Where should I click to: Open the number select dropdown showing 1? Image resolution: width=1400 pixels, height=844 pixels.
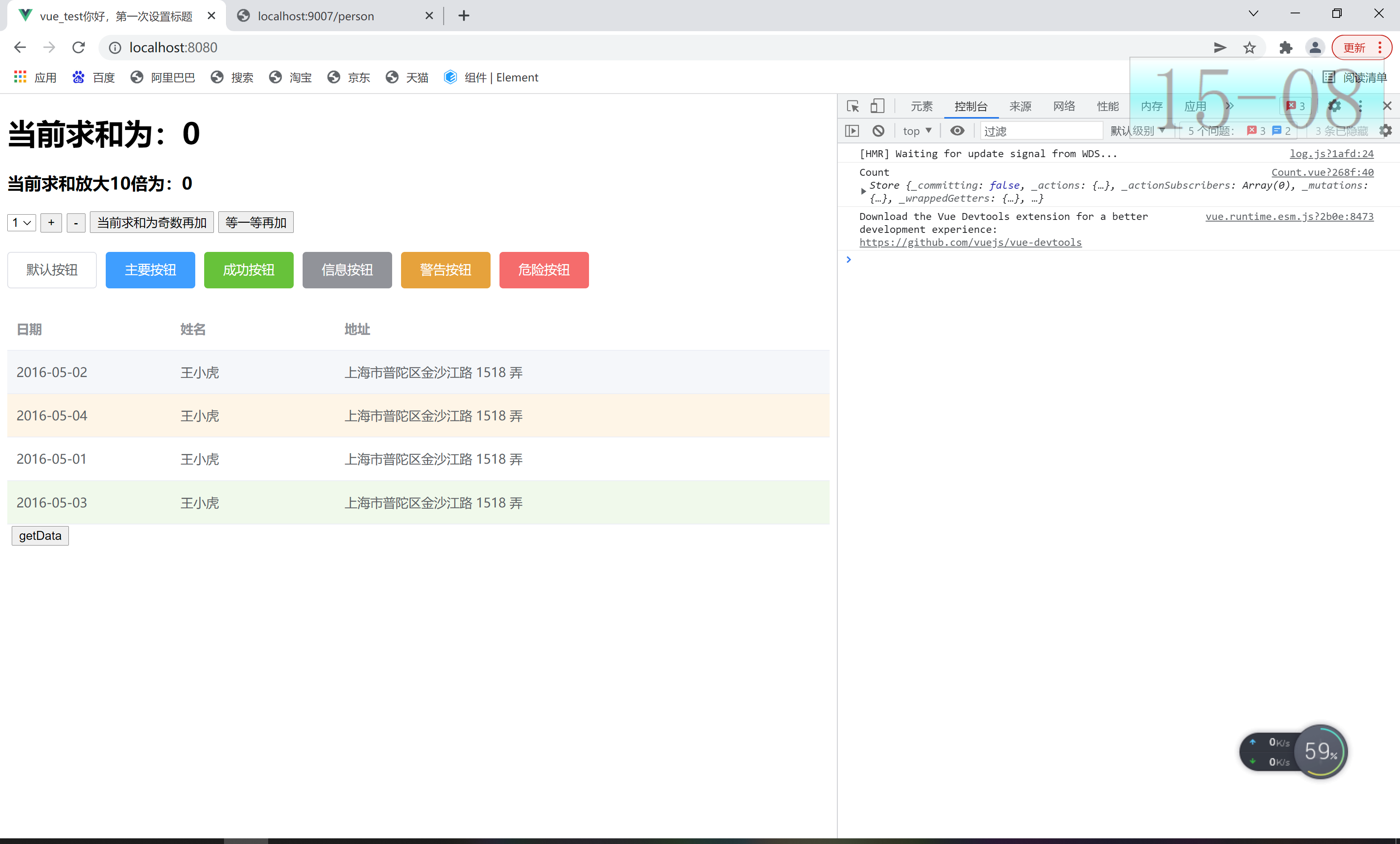(21, 223)
